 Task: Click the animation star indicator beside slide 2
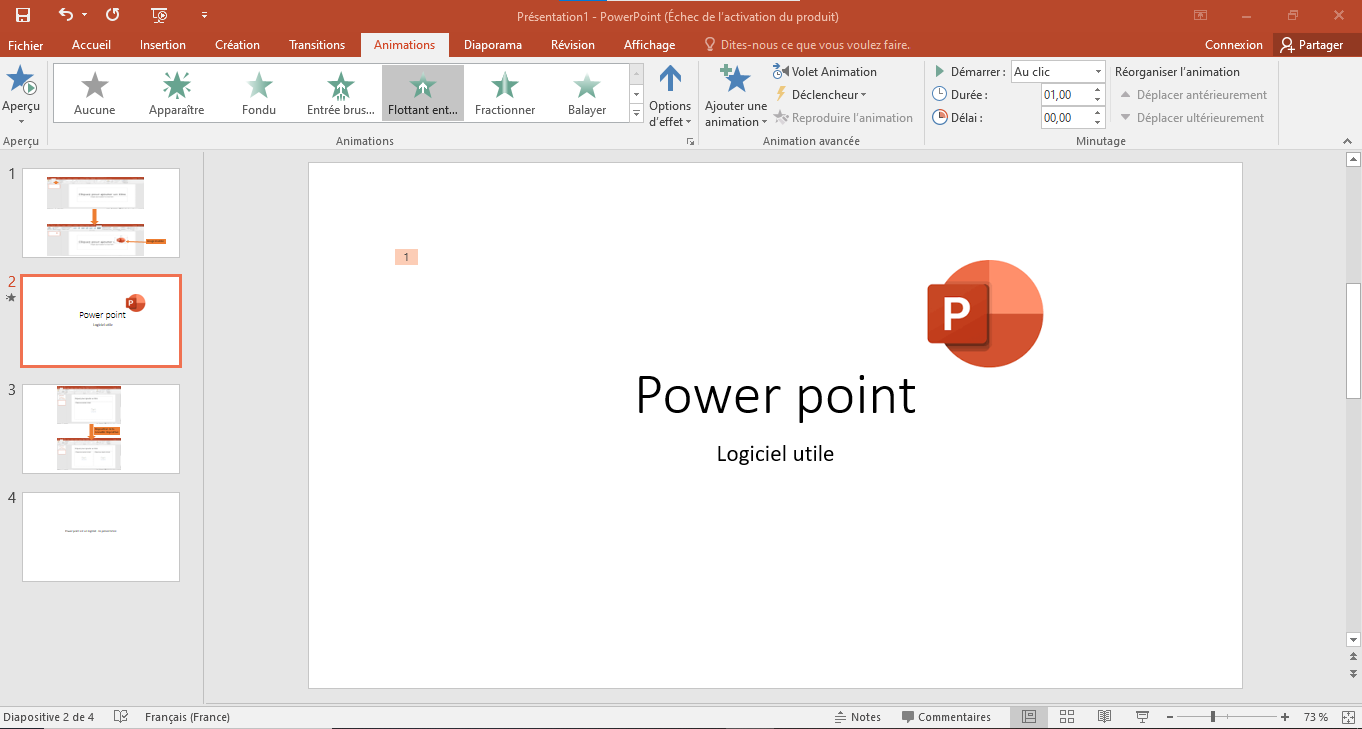tap(11, 297)
